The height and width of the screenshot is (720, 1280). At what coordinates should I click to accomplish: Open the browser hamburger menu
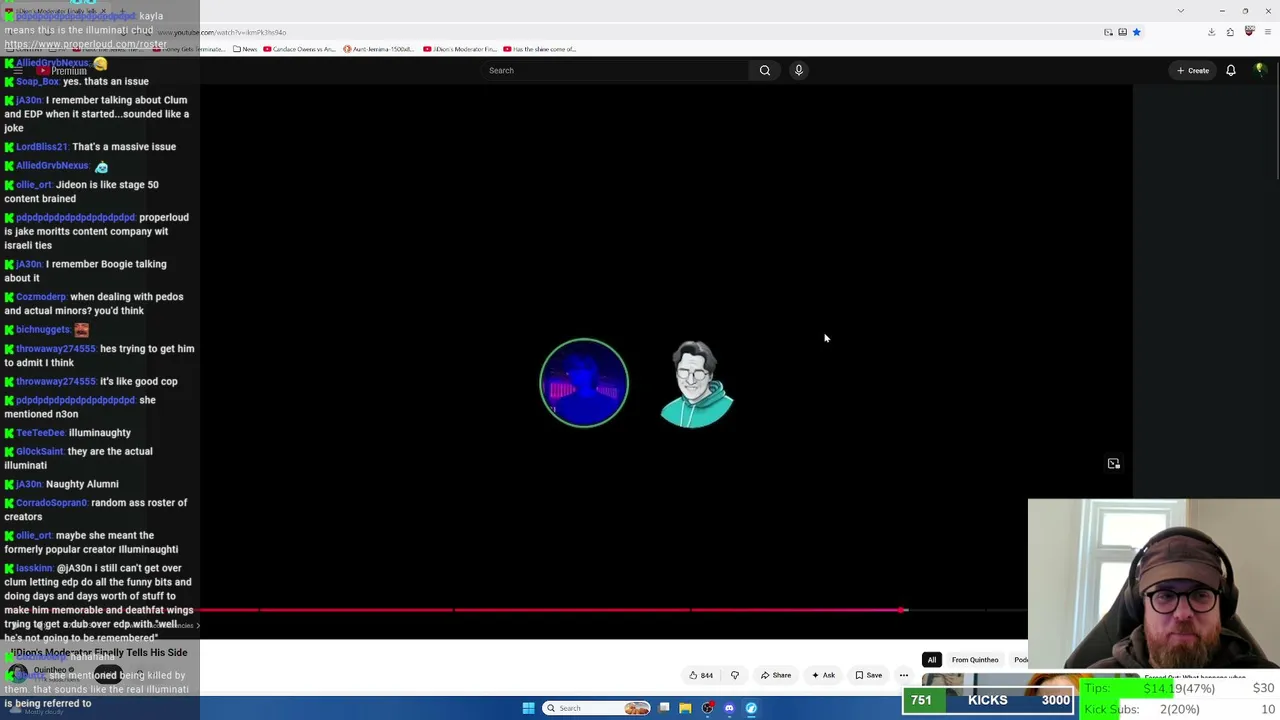click(x=1267, y=32)
